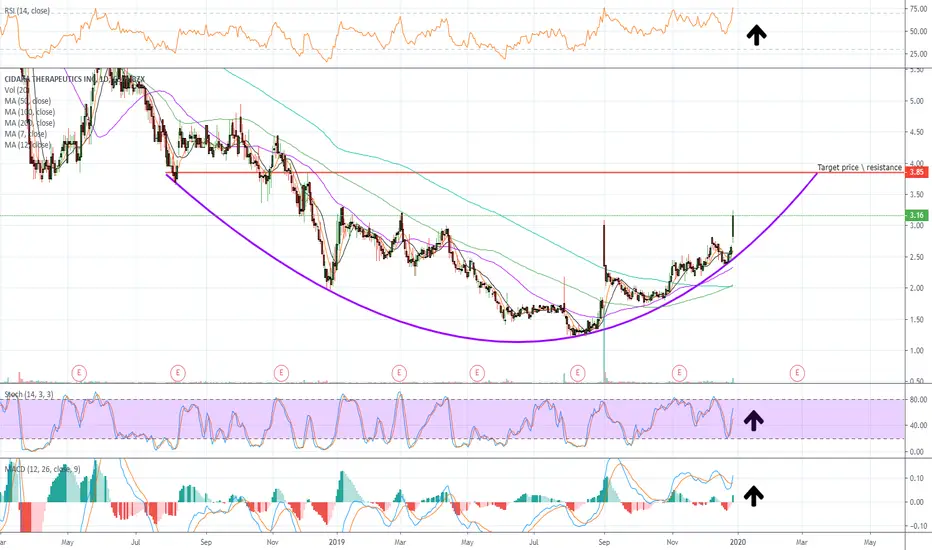Click the 25.00 level on RSI scale
Viewport: 932px width, 550px height.
pos(918,54)
